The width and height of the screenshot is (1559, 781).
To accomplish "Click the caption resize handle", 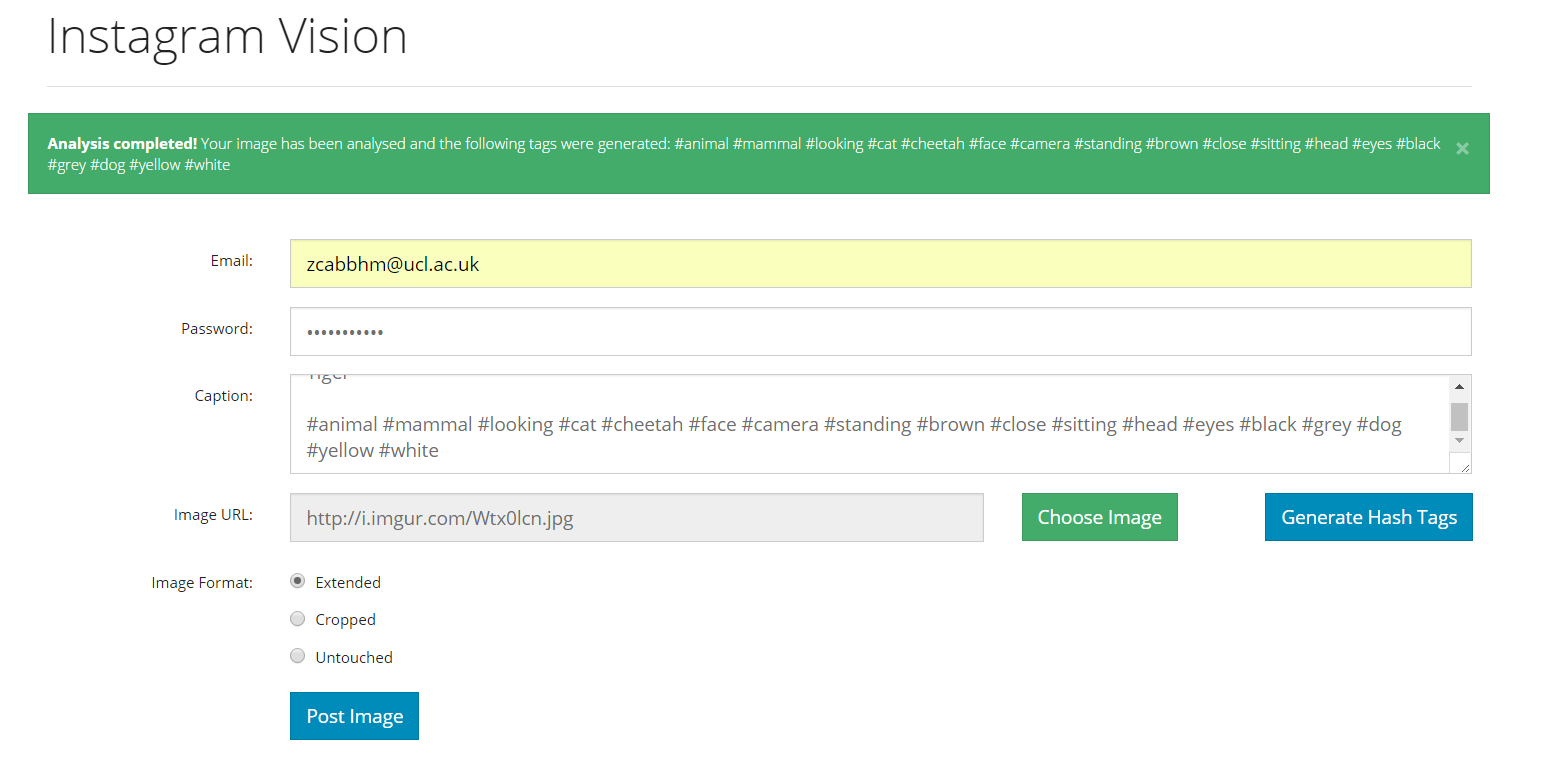I will coord(1464,466).
